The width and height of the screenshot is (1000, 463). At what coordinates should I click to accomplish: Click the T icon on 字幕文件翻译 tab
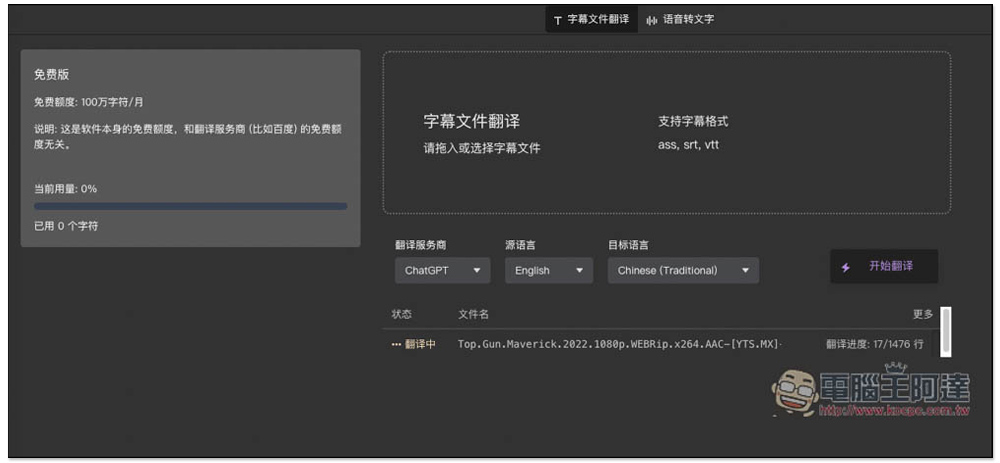point(558,20)
